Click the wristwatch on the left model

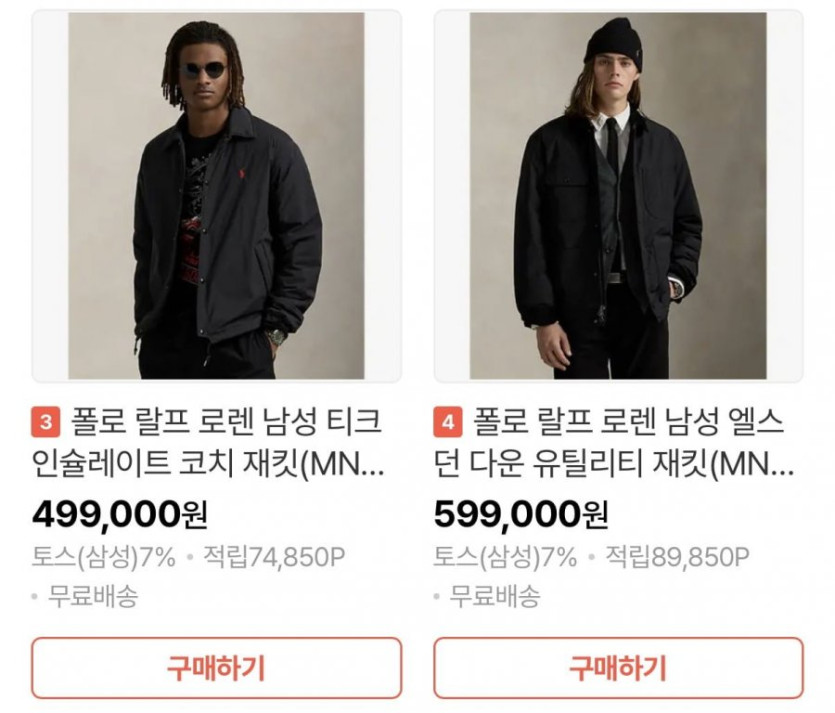pyautogui.click(x=277, y=336)
